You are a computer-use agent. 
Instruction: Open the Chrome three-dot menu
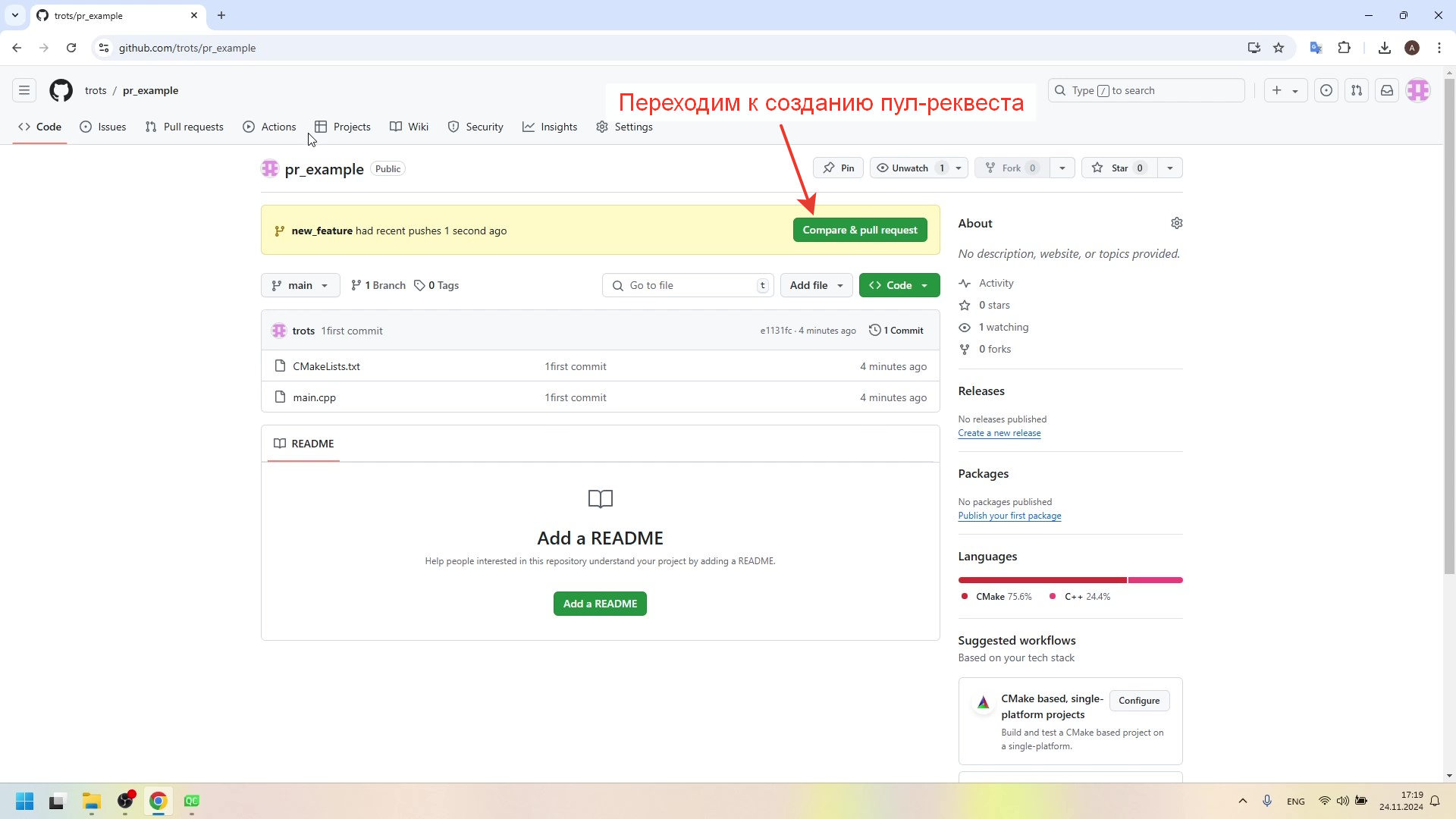pyautogui.click(x=1439, y=48)
